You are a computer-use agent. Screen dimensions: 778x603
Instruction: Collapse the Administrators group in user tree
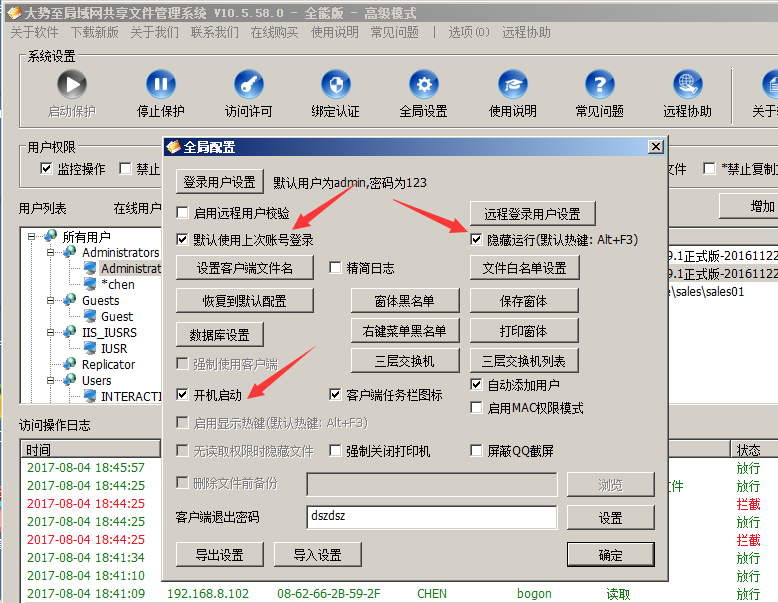tap(48, 253)
